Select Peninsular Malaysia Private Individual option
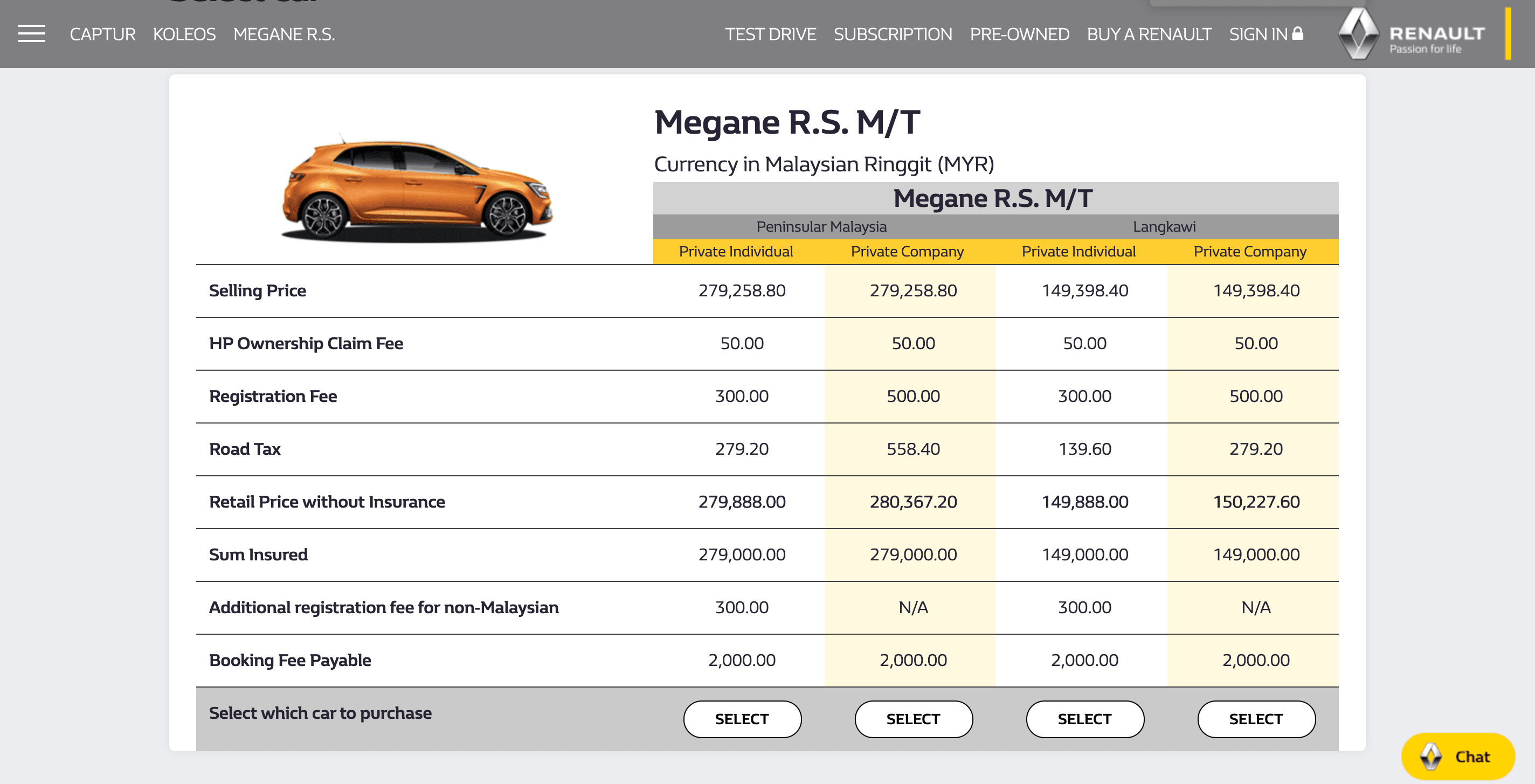Viewport: 1535px width, 784px height. click(742, 719)
